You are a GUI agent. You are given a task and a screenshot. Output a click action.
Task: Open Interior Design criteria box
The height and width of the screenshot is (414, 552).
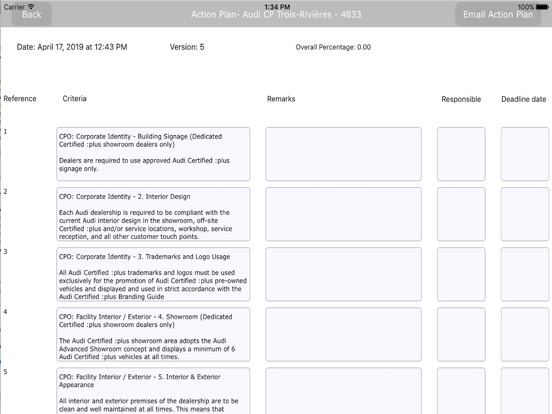tap(153, 214)
